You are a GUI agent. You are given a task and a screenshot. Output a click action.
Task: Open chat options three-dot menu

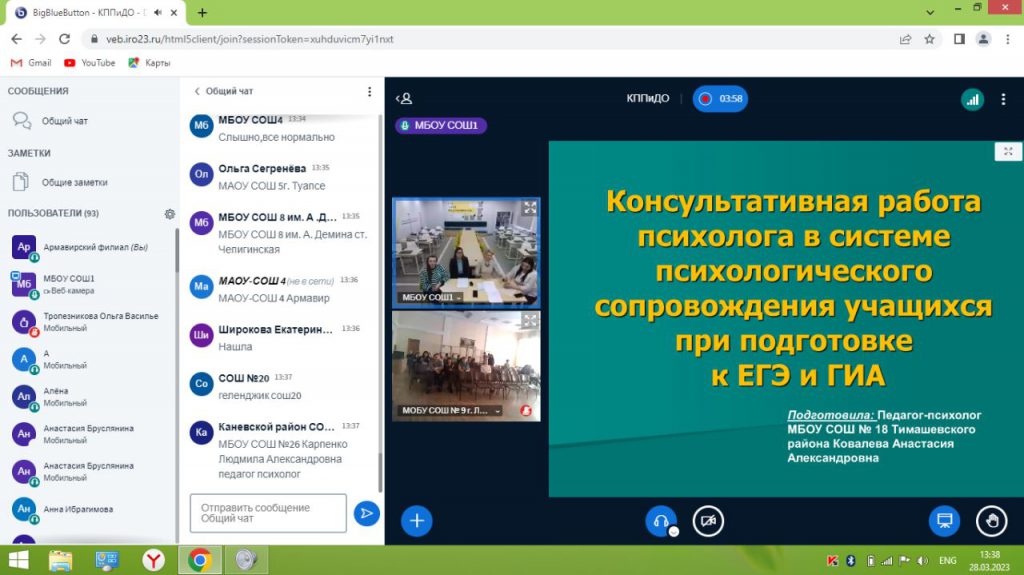coord(369,91)
